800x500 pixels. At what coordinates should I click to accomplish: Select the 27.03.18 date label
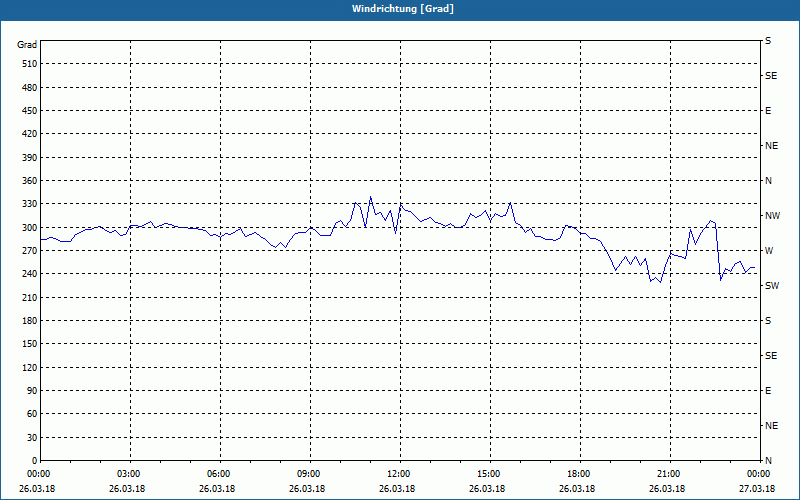[x=757, y=489]
